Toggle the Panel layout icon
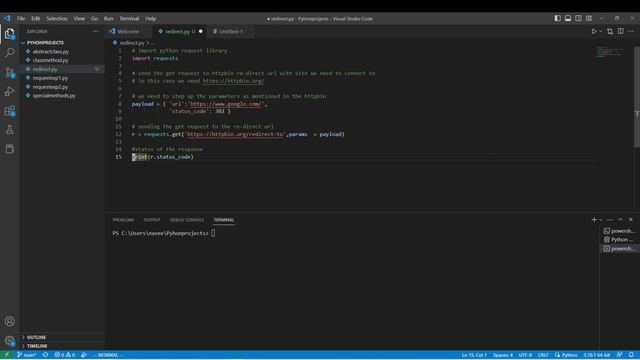Screen dimensions: 640x360 coord(568,18)
